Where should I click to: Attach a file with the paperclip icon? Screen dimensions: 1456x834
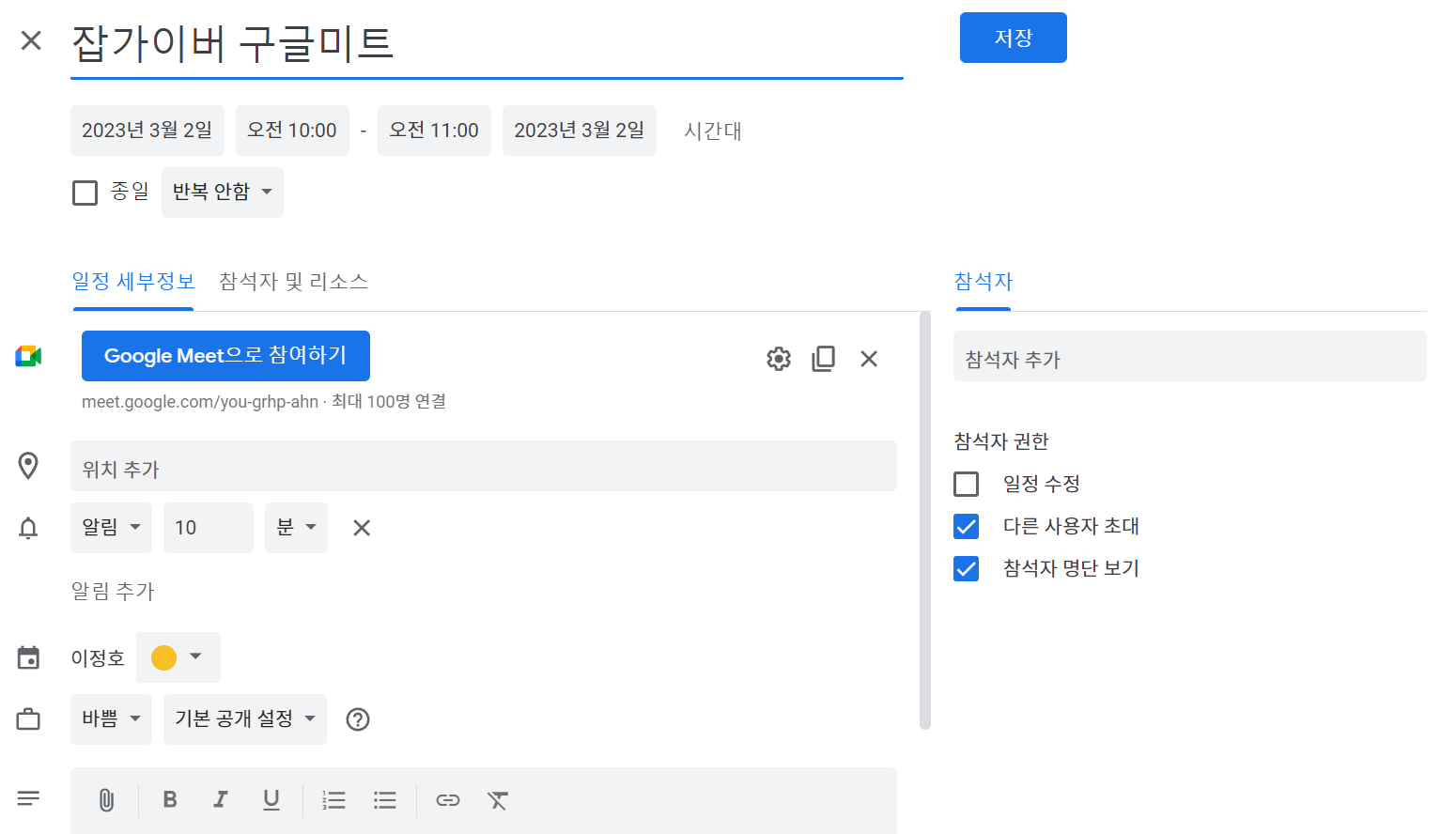tap(106, 800)
